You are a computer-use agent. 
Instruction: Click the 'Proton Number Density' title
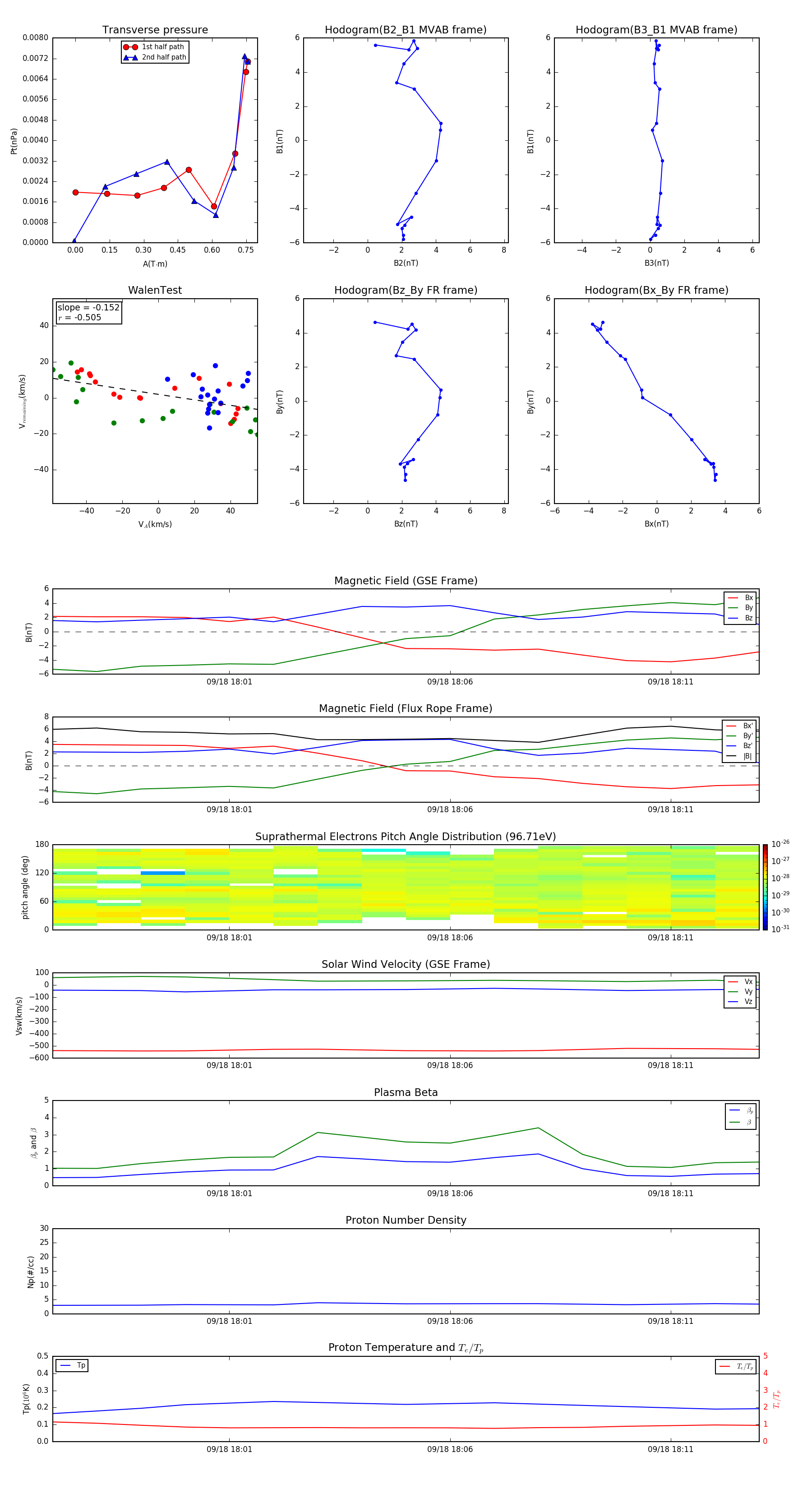pos(406,1220)
